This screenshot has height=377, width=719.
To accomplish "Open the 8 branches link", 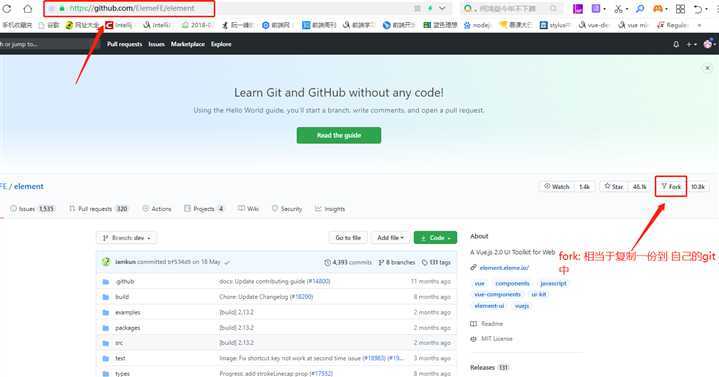I will click(x=397, y=262).
